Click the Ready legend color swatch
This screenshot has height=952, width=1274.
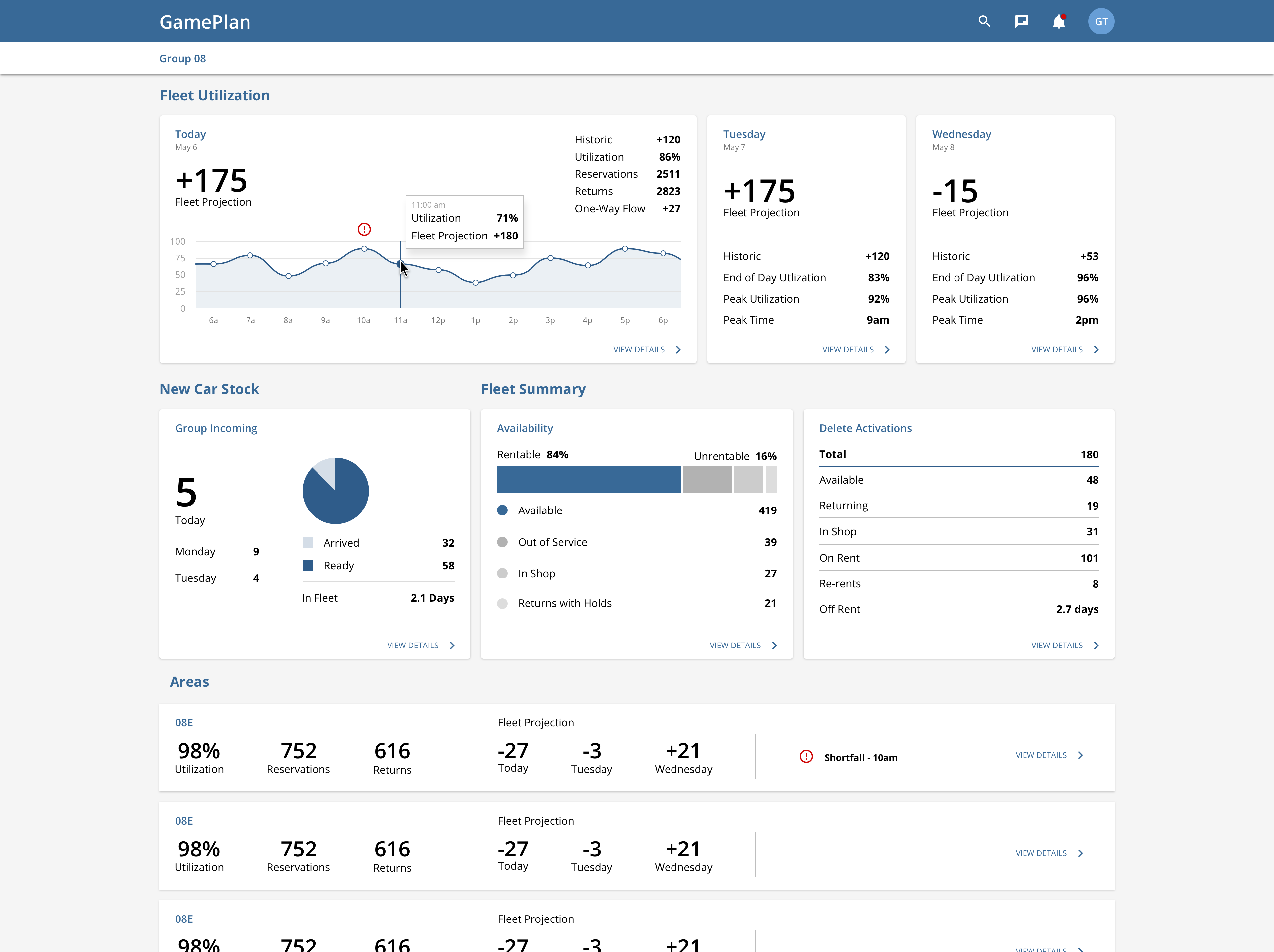click(x=308, y=566)
